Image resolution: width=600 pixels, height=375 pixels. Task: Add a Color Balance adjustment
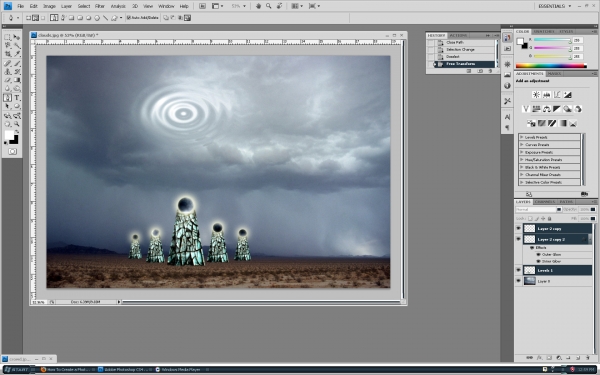click(546, 109)
